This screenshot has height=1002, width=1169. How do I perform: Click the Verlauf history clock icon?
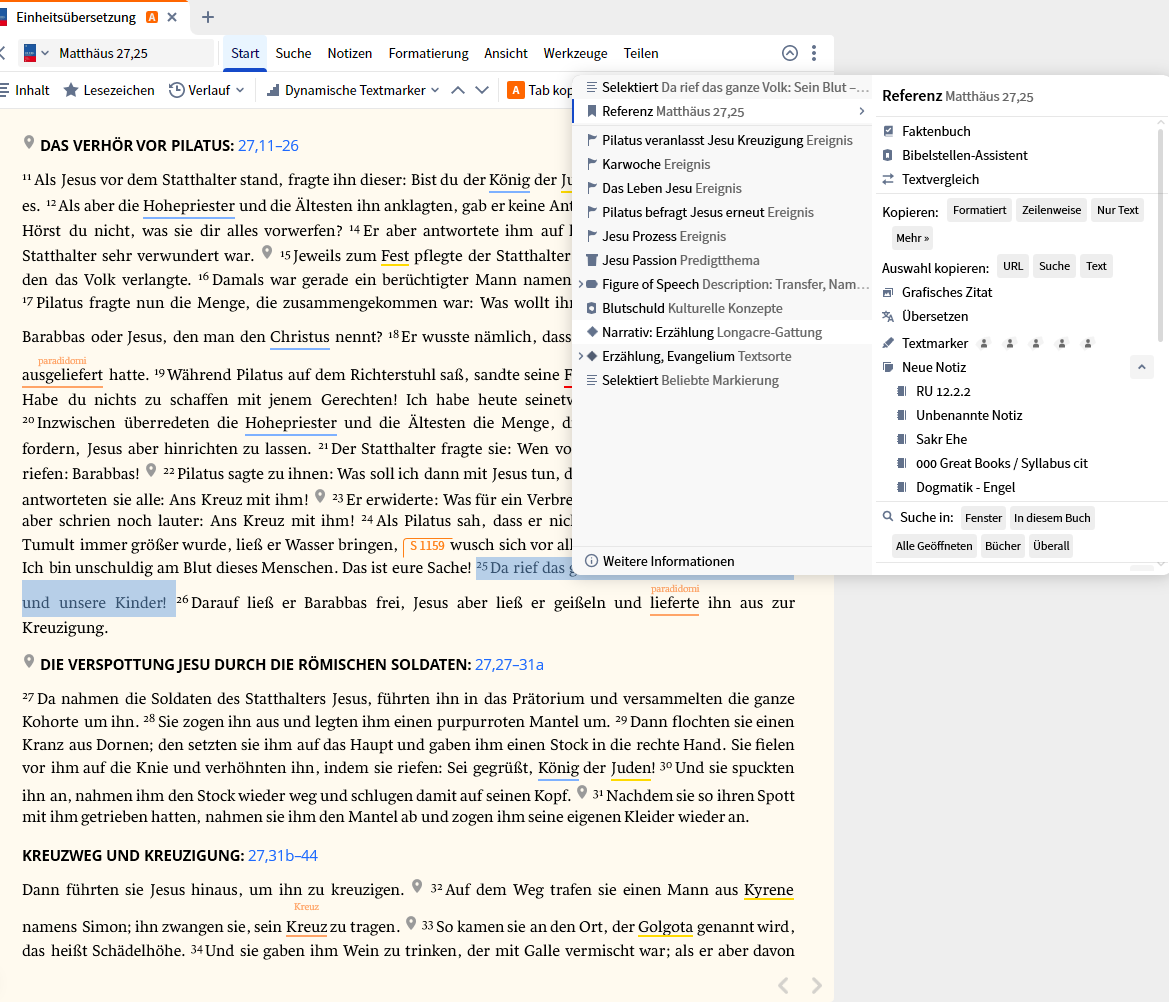(x=177, y=90)
